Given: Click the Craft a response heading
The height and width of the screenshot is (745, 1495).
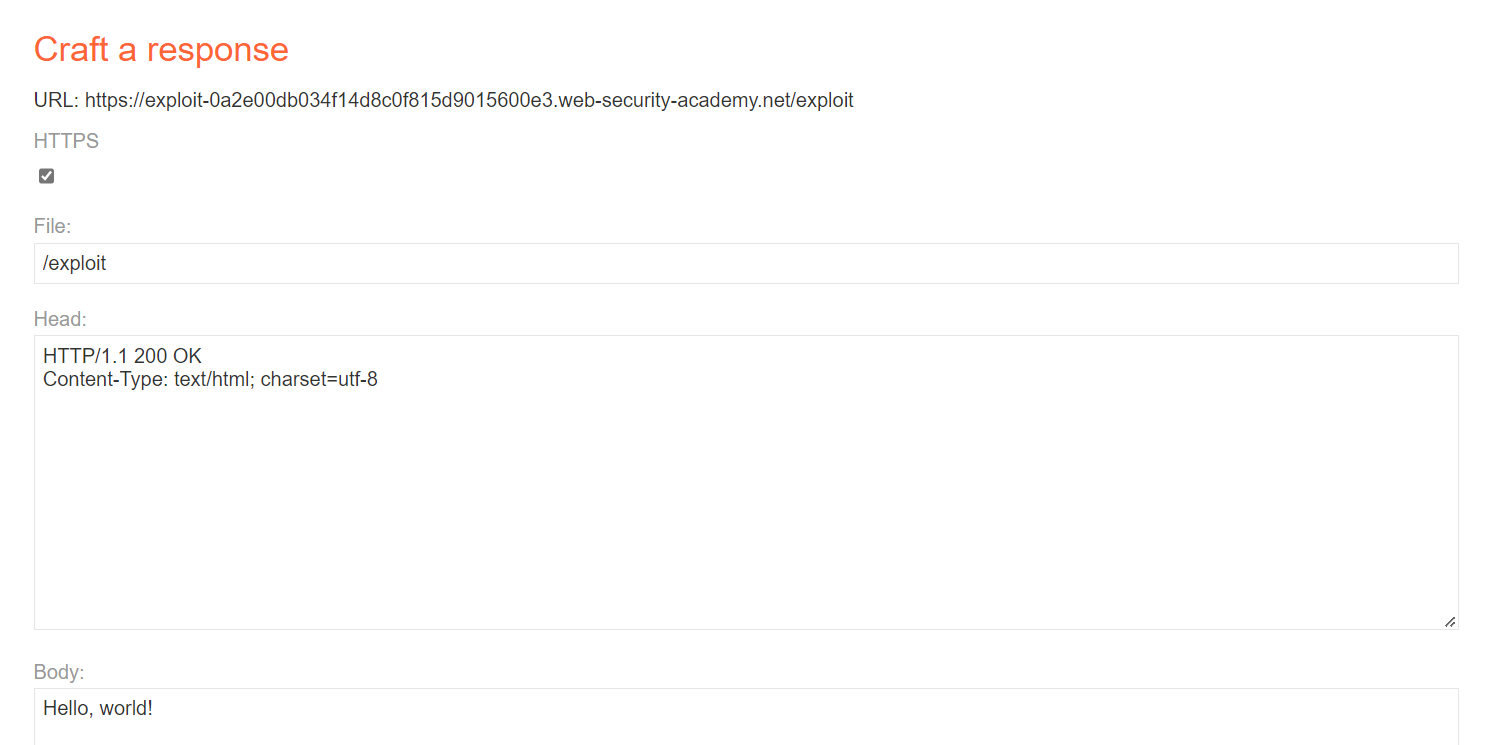Looking at the screenshot, I should (x=161, y=49).
